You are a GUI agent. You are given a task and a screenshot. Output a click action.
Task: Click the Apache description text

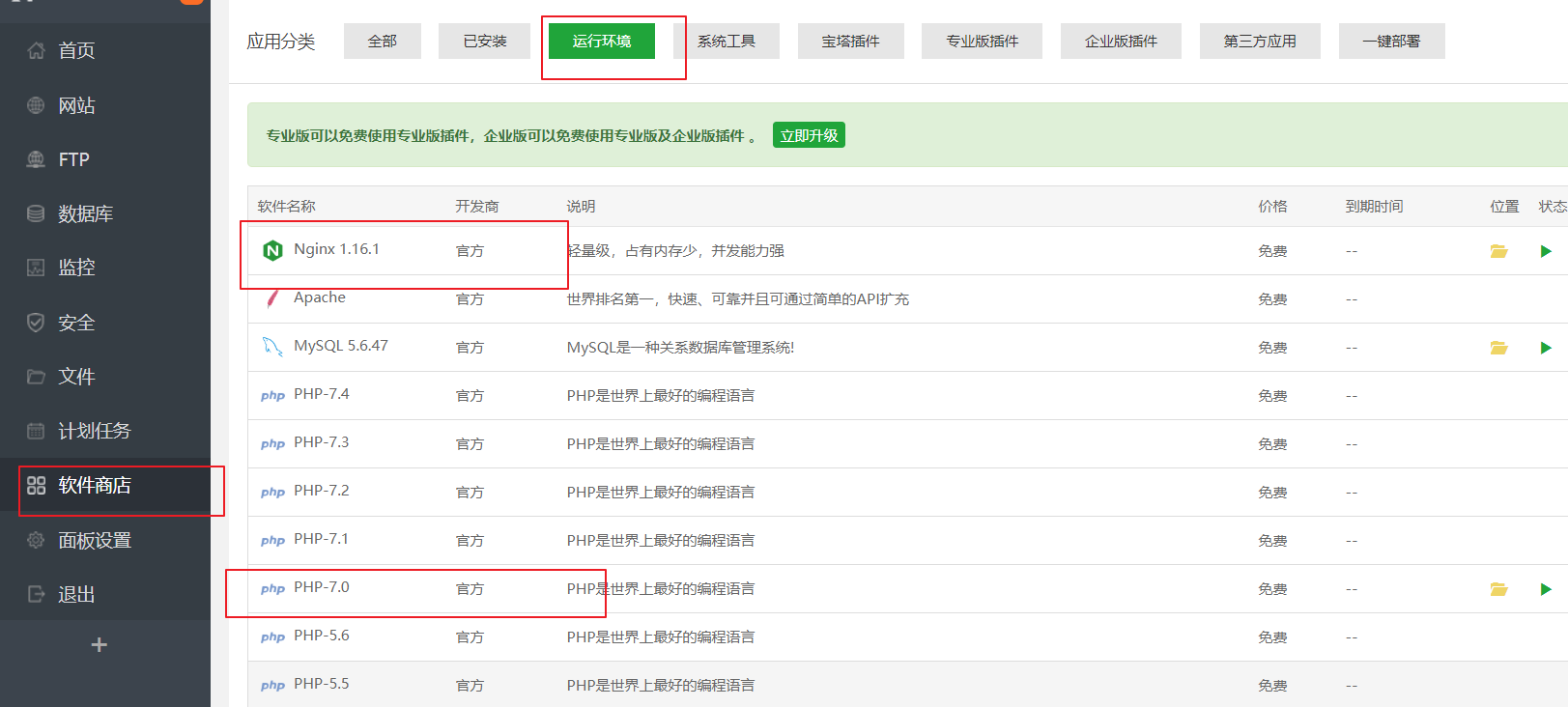point(738,299)
